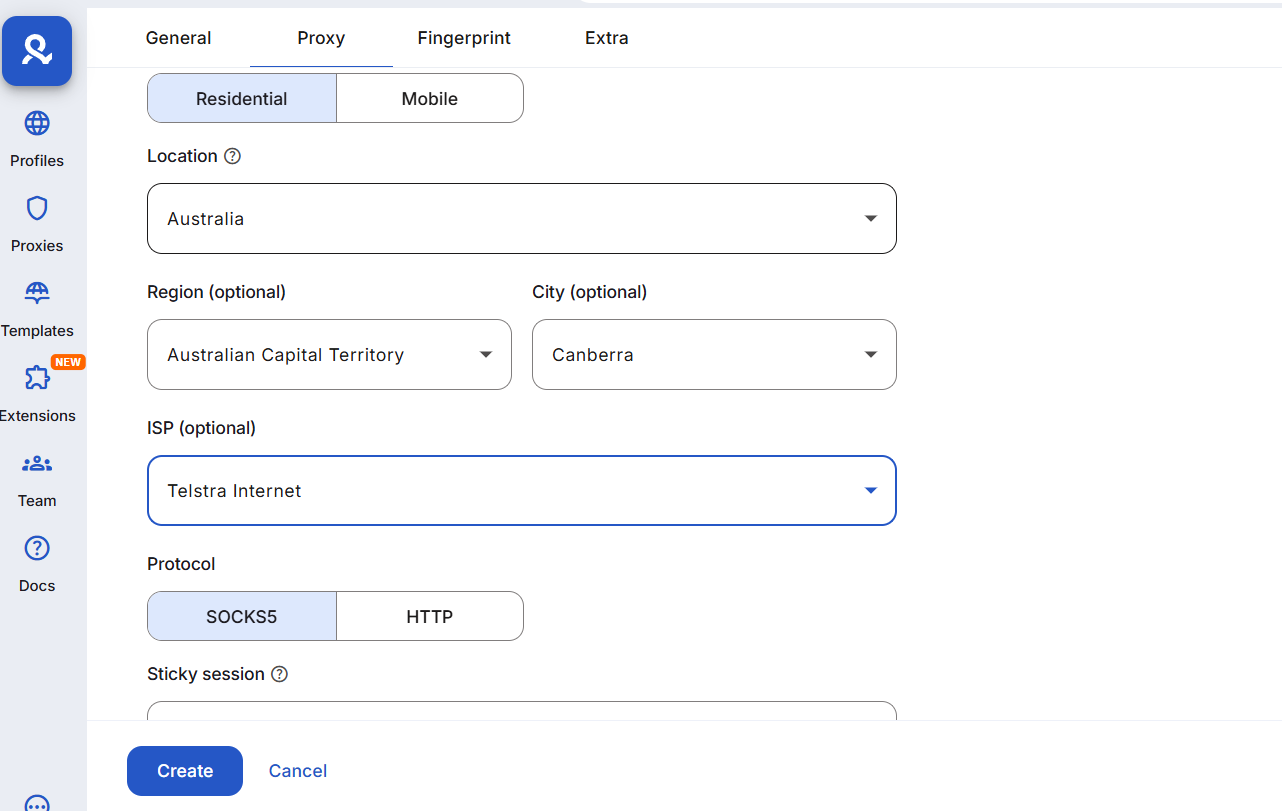1282x811 pixels.
Task: Select Mobile proxy type
Action: (429, 99)
